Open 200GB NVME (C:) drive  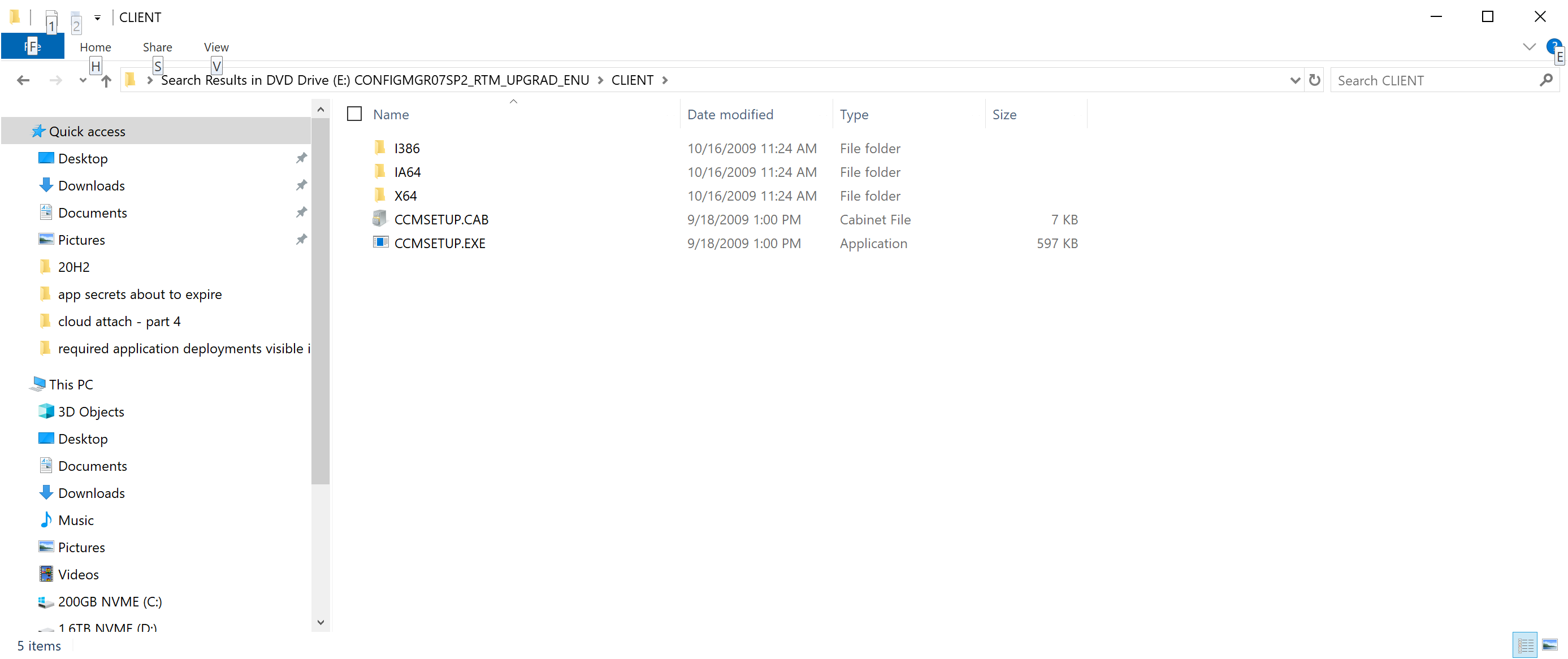pos(110,601)
